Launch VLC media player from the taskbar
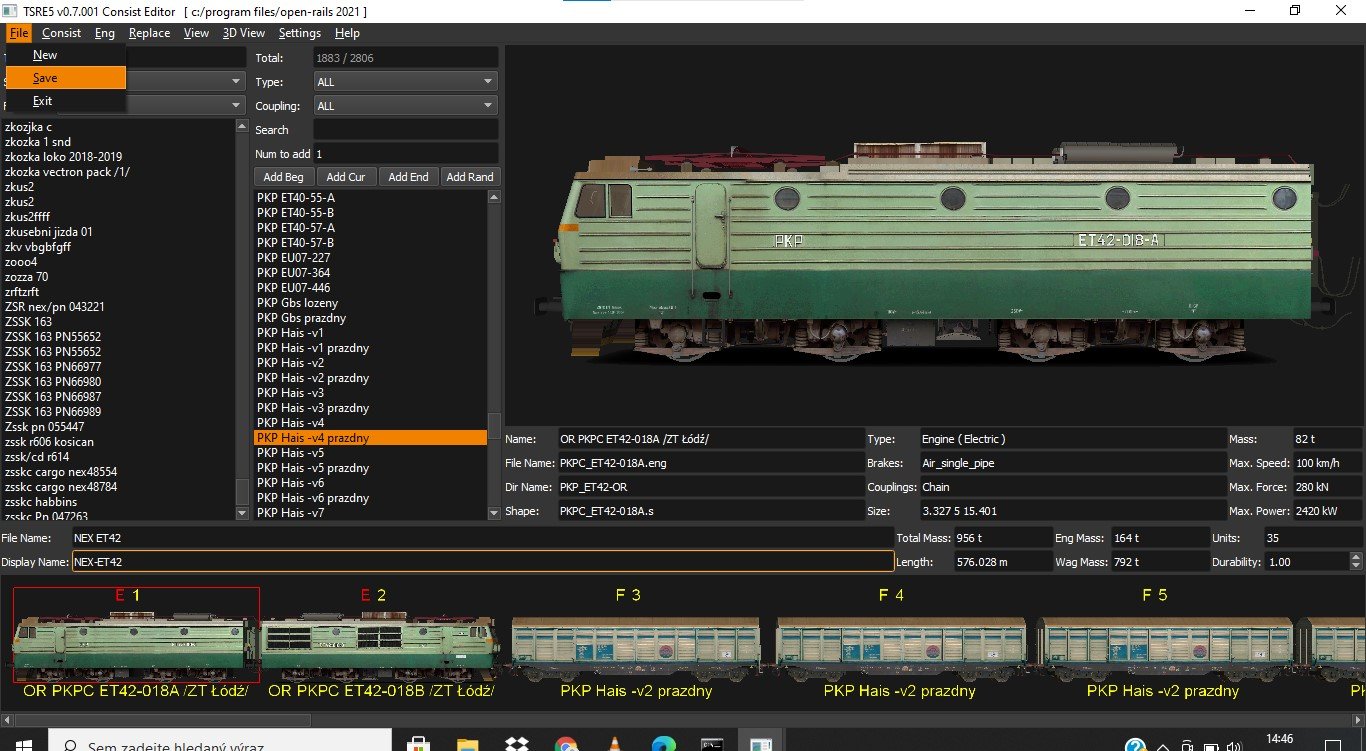Image resolution: width=1366 pixels, height=751 pixels. point(613,744)
